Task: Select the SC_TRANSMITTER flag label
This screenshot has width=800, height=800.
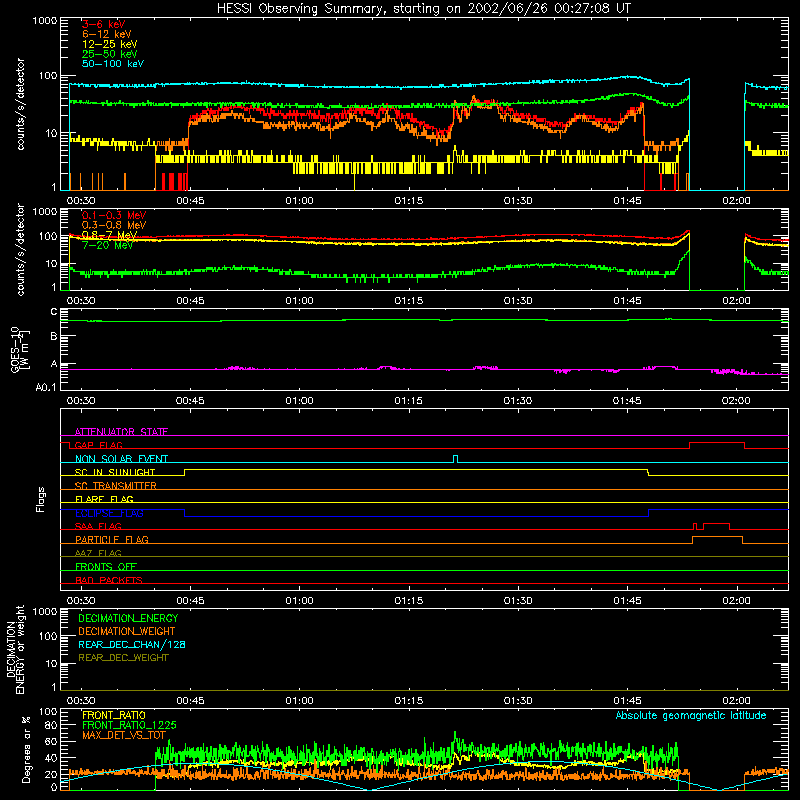Action: coord(116,486)
